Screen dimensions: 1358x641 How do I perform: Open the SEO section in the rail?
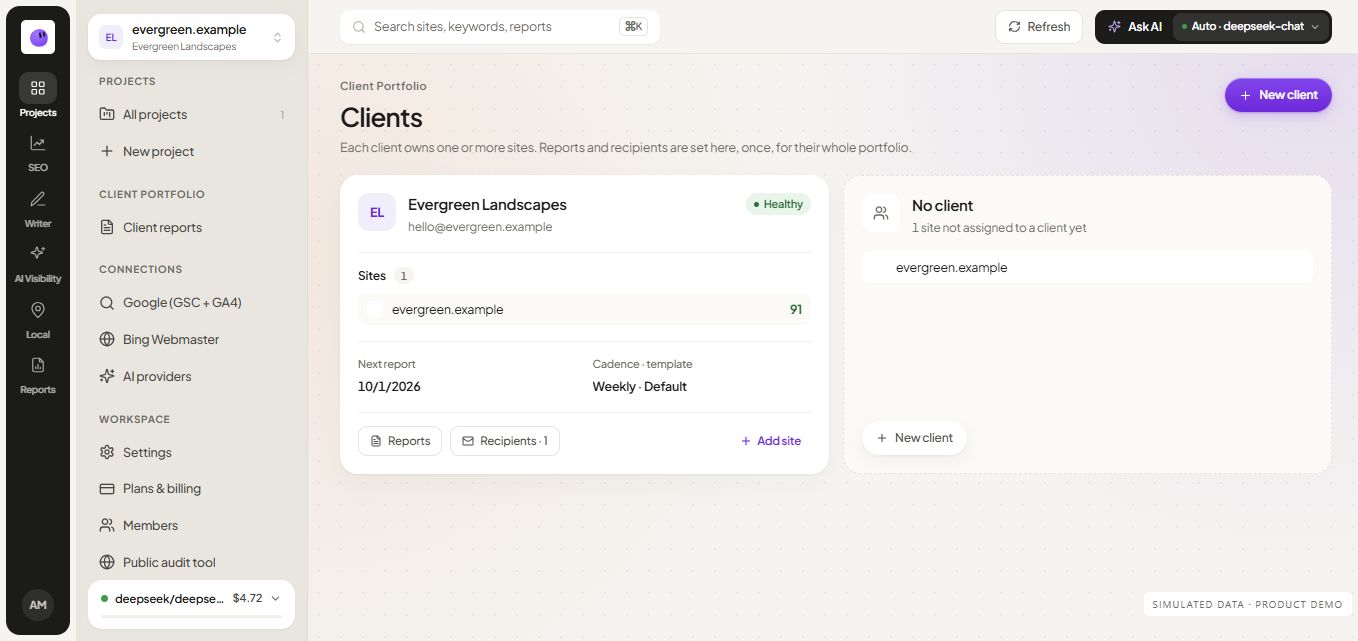38,153
